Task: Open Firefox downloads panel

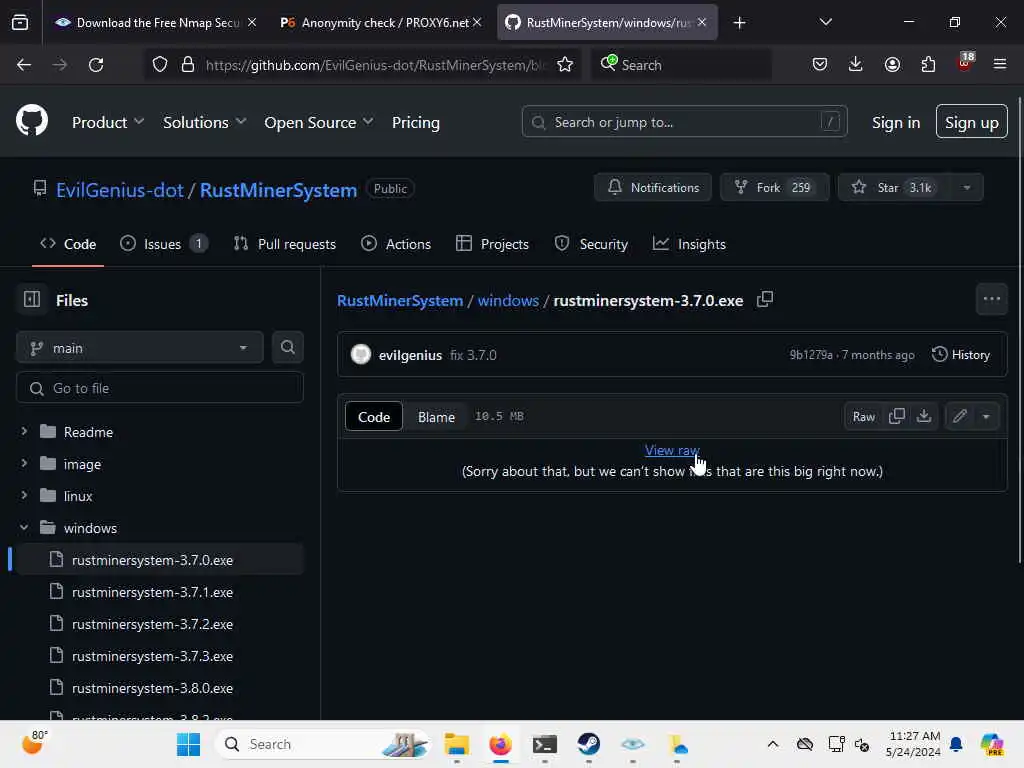Action: (x=856, y=65)
